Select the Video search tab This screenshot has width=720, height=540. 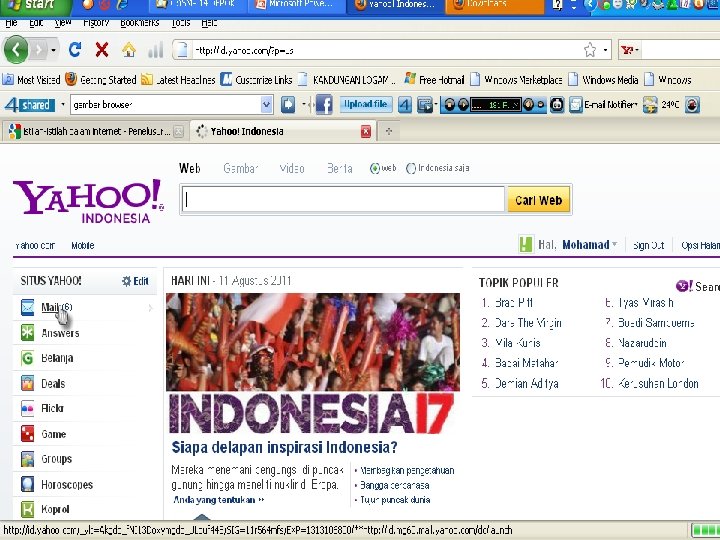coord(292,169)
